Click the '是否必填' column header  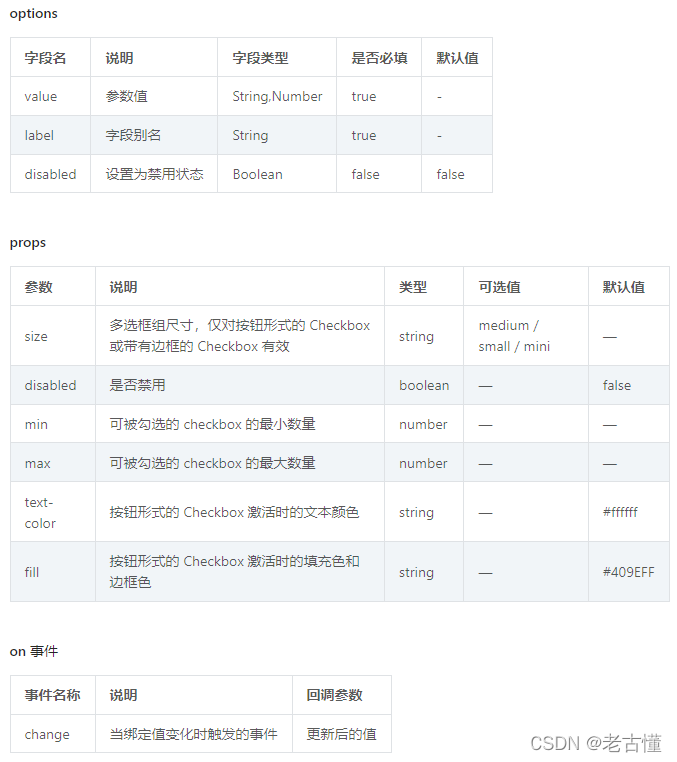[379, 58]
